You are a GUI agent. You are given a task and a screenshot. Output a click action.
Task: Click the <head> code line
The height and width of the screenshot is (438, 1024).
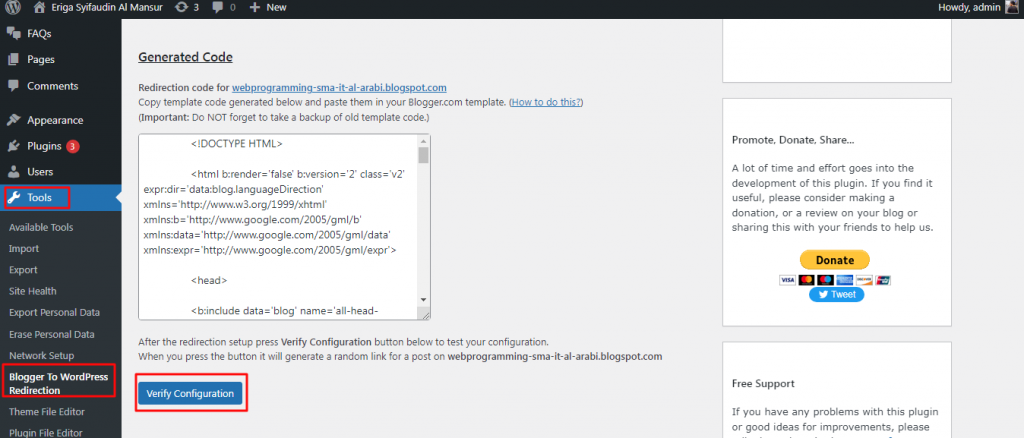tap(209, 280)
